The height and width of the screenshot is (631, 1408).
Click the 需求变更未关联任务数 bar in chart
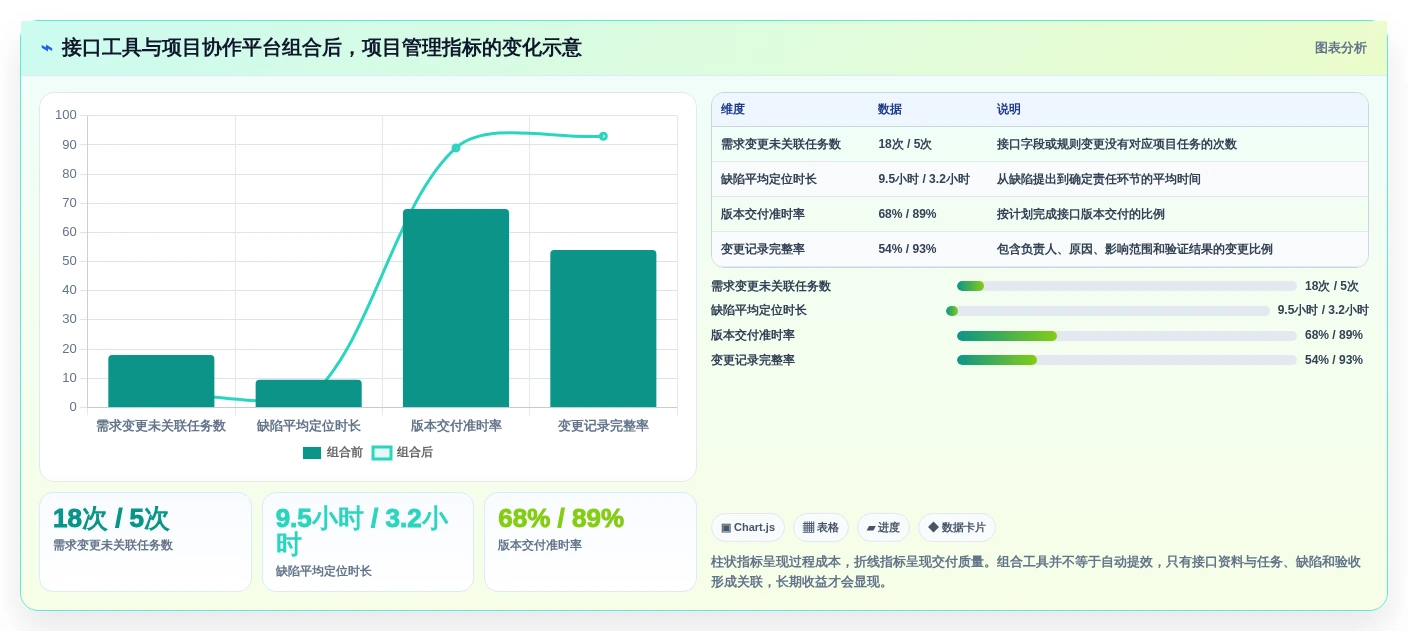(x=161, y=381)
